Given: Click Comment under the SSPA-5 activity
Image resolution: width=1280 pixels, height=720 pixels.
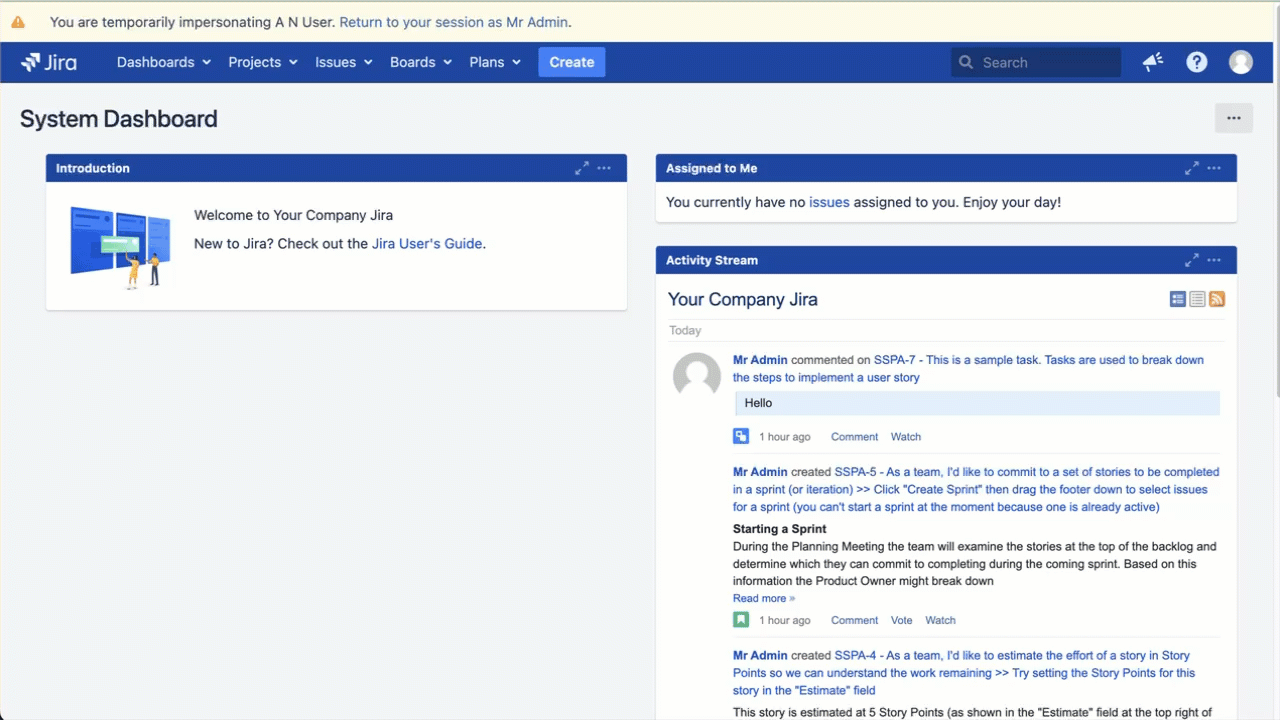Looking at the screenshot, I should [x=854, y=620].
